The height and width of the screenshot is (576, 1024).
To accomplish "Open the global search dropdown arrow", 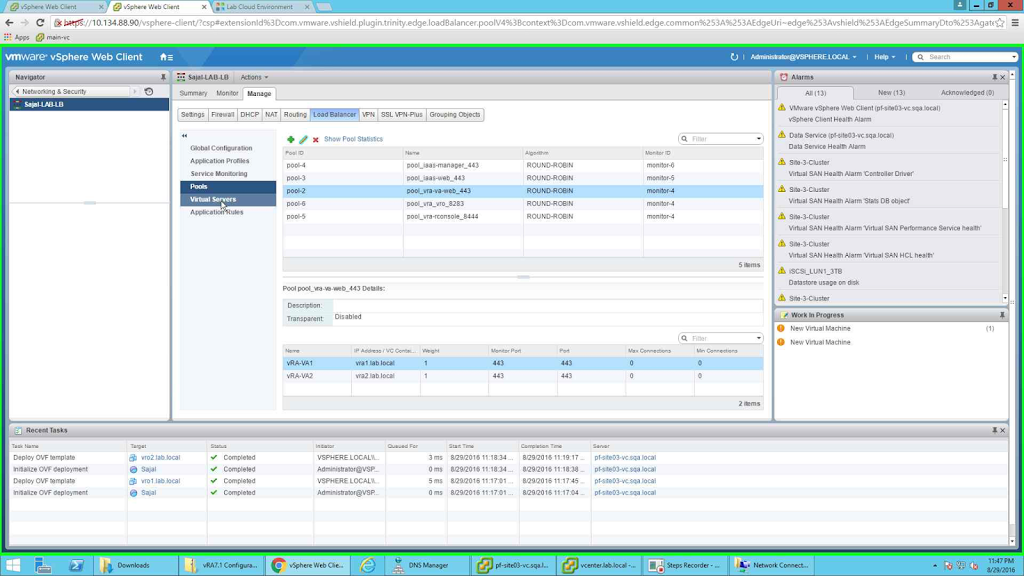I will 1014,57.
